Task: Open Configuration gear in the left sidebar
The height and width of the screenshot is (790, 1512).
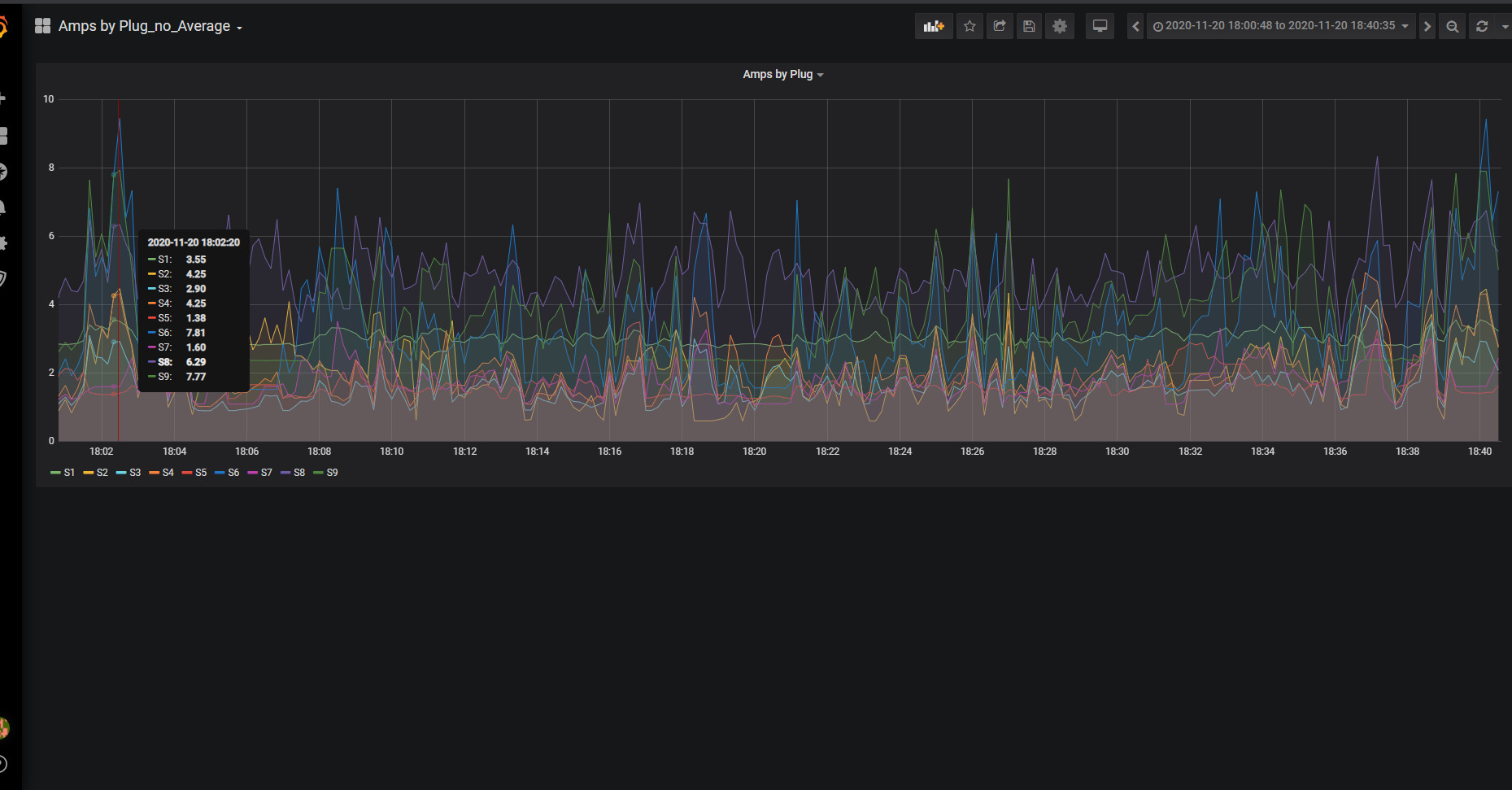Action: (x=3, y=242)
